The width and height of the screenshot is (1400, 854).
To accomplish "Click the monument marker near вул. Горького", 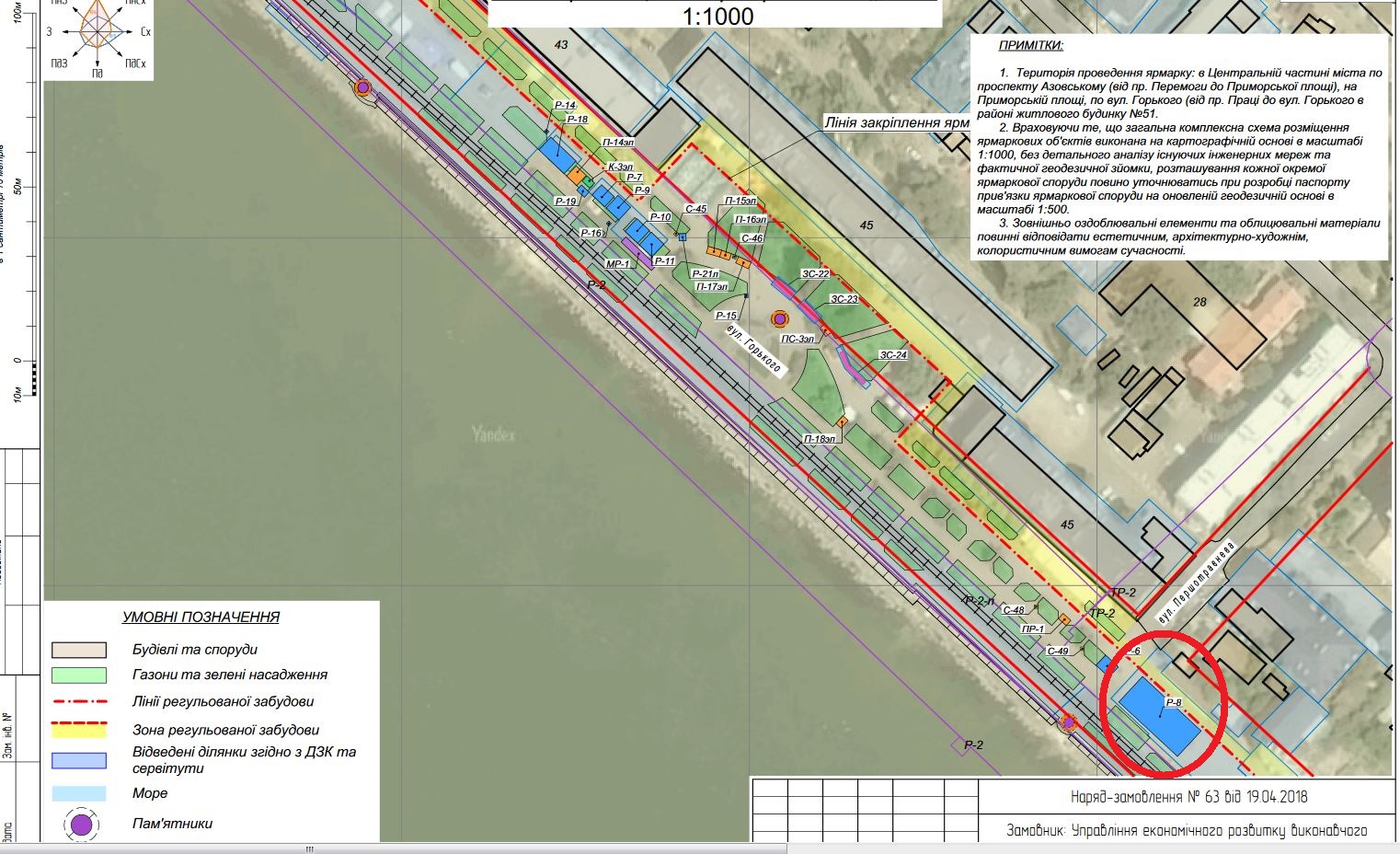I will [780, 318].
